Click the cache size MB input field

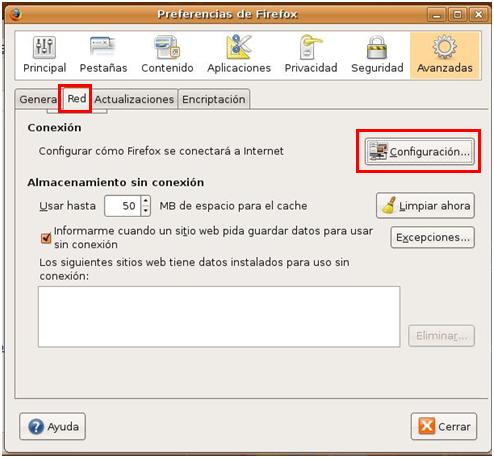[123, 206]
